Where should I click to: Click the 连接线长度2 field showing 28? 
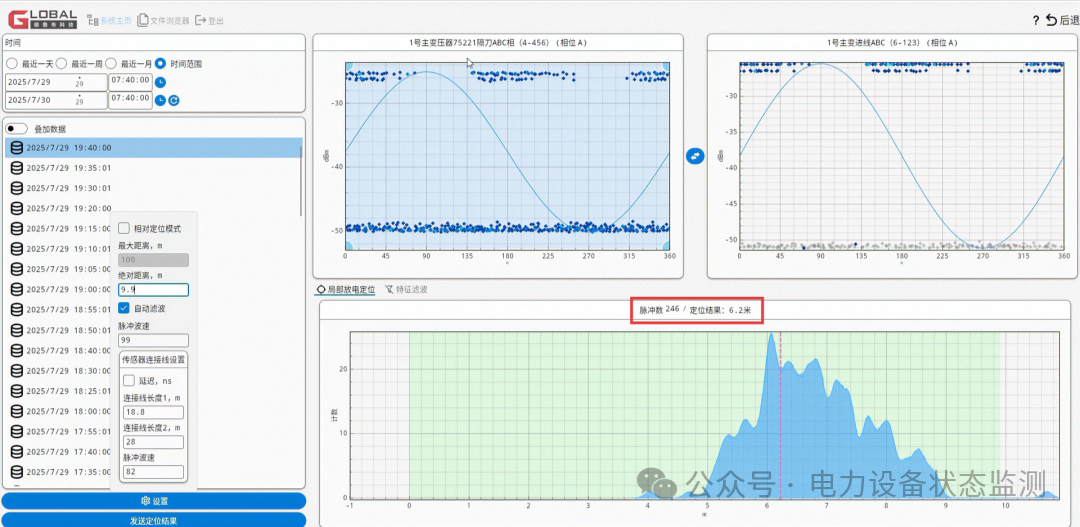click(x=154, y=442)
